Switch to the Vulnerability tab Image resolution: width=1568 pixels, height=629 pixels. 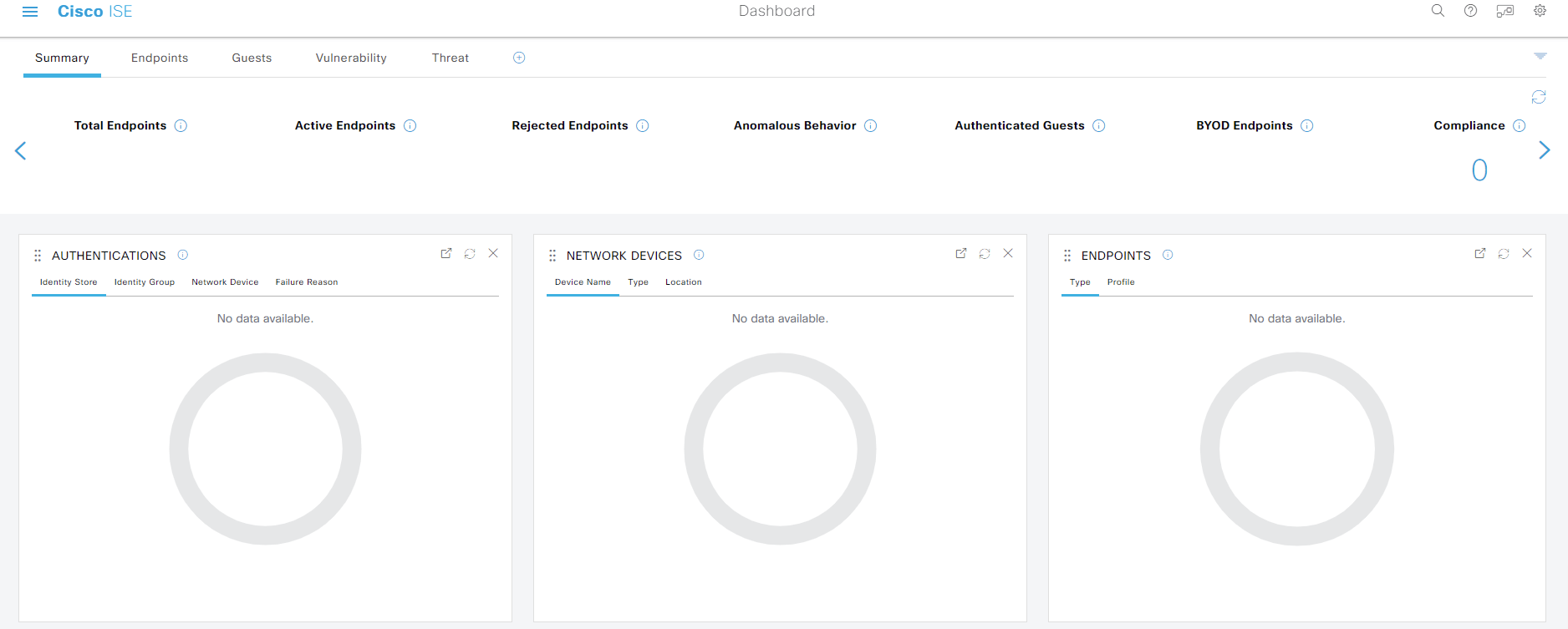[351, 58]
